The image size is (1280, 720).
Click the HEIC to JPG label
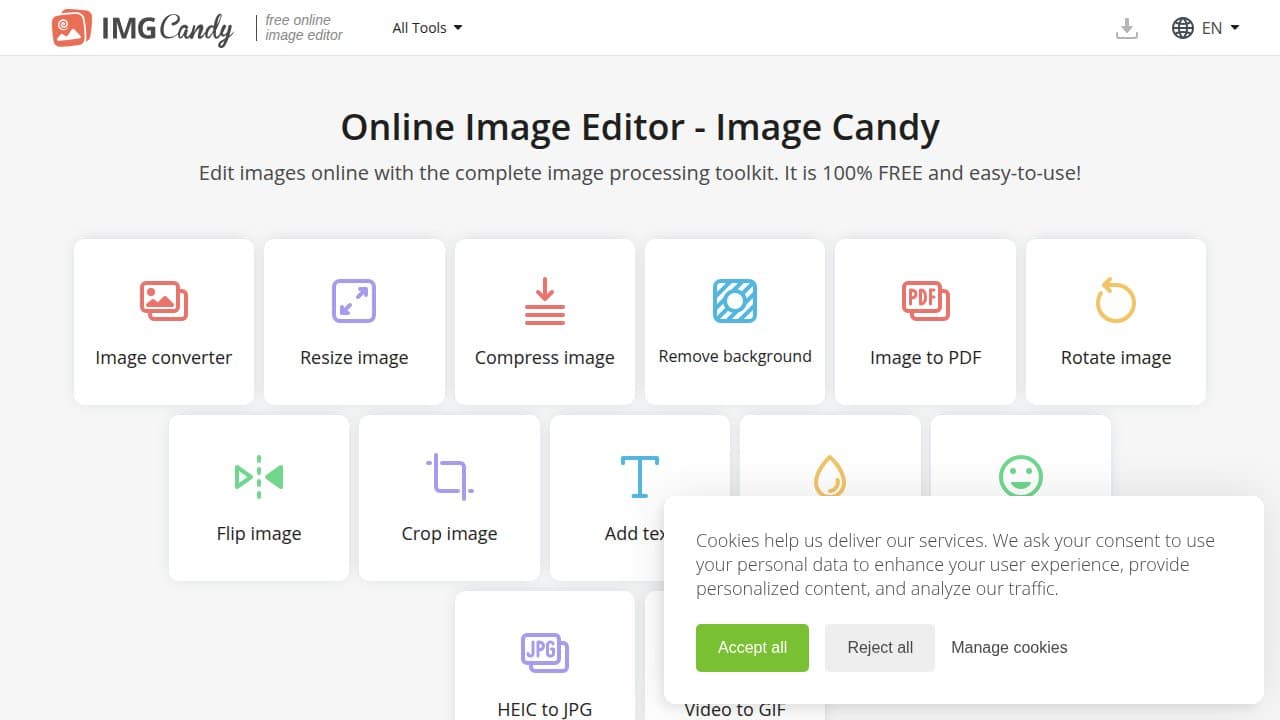click(545, 709)
